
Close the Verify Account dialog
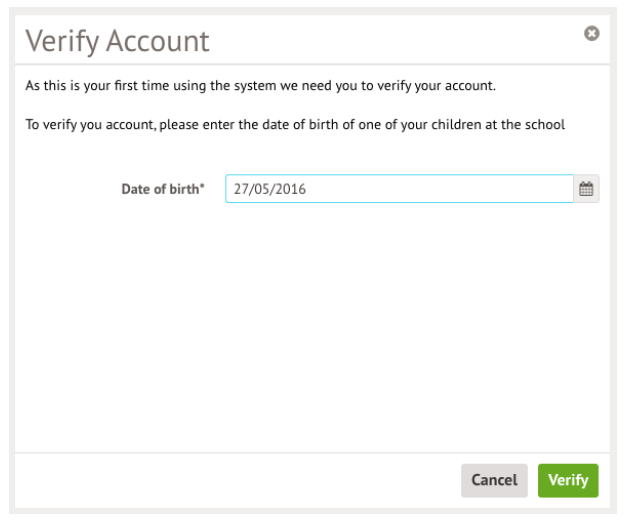click(x=591, y=34)
